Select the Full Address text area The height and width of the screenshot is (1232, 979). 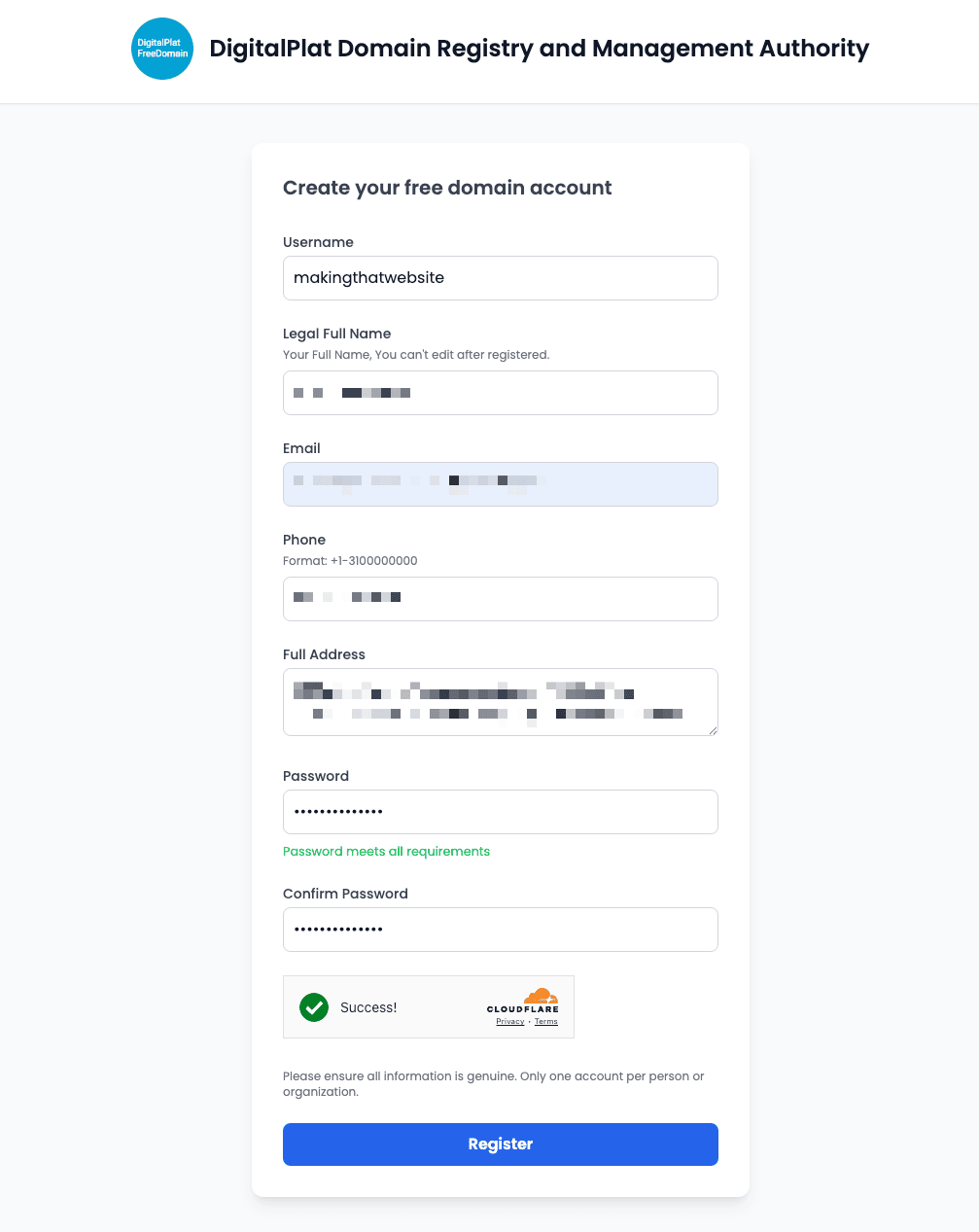click(500, 701)
